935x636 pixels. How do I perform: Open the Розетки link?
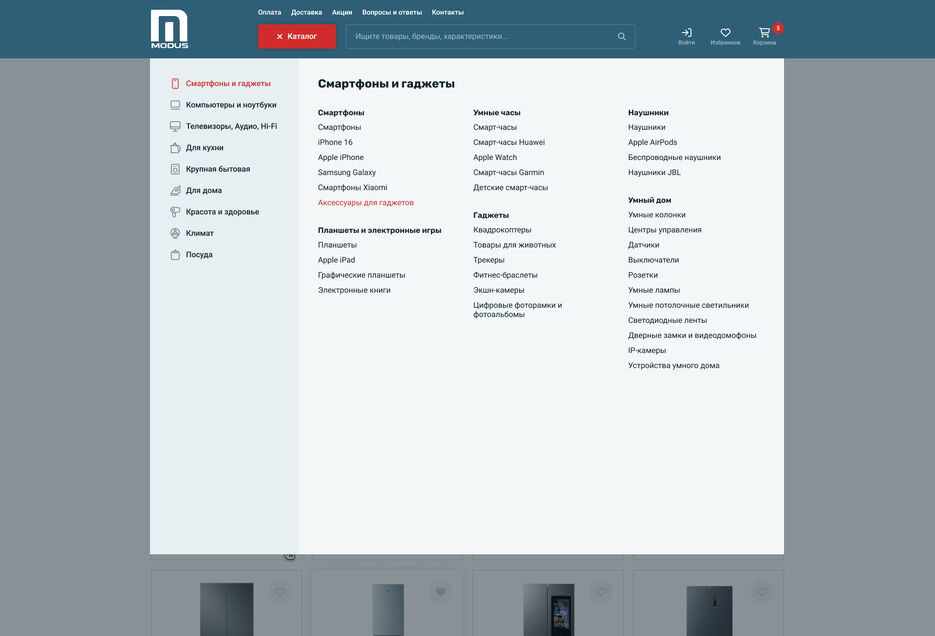643,275
